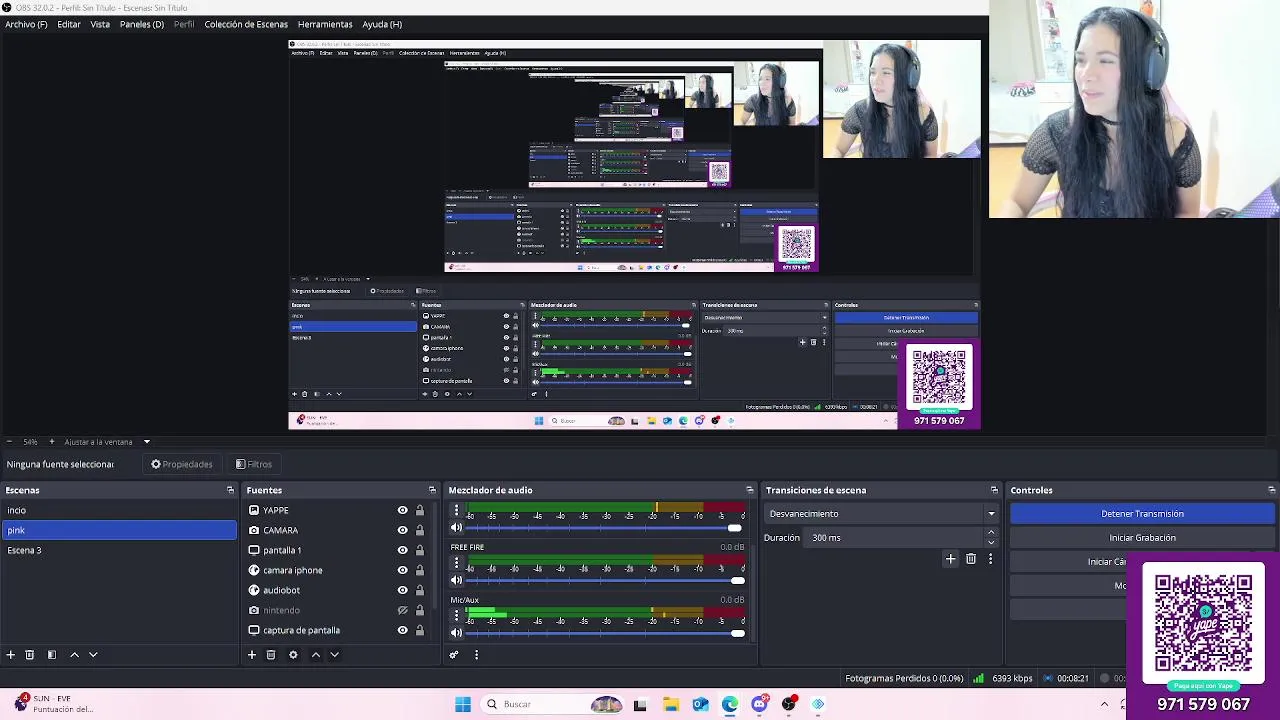Undock the Controles panel
The width and height of the screenshot is (1280, 720).
tap(1271, 490)
